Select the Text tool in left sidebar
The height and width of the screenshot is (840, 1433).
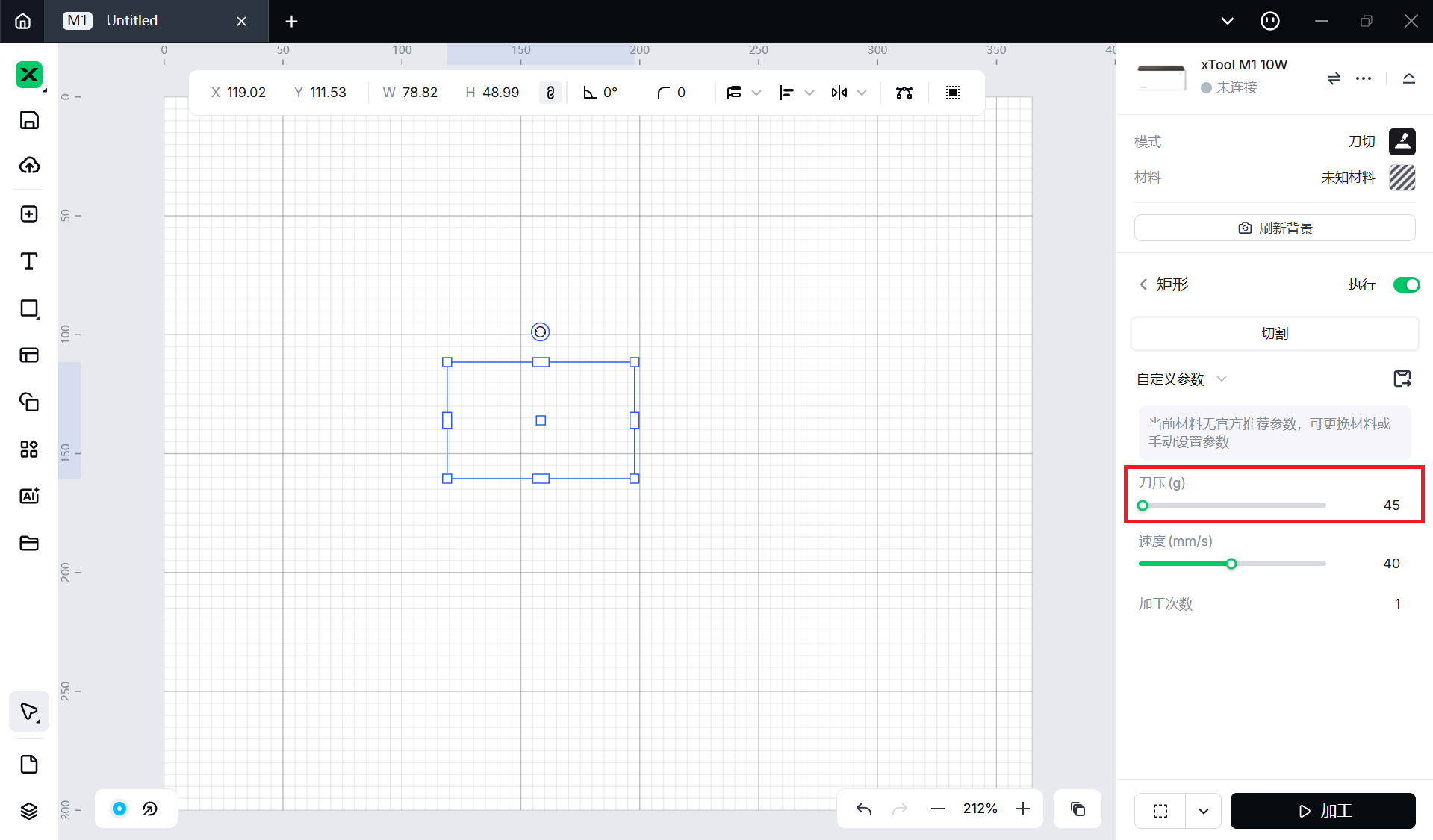[x=29, y=261]
